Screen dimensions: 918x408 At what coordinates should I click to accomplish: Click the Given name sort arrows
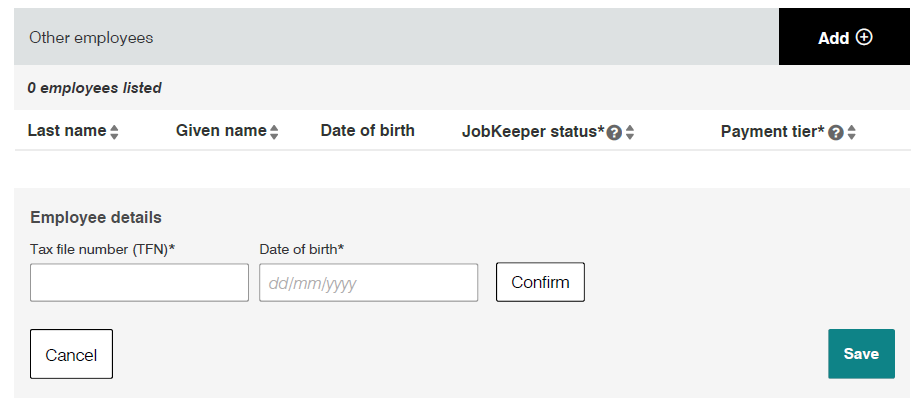pos(274,132)
